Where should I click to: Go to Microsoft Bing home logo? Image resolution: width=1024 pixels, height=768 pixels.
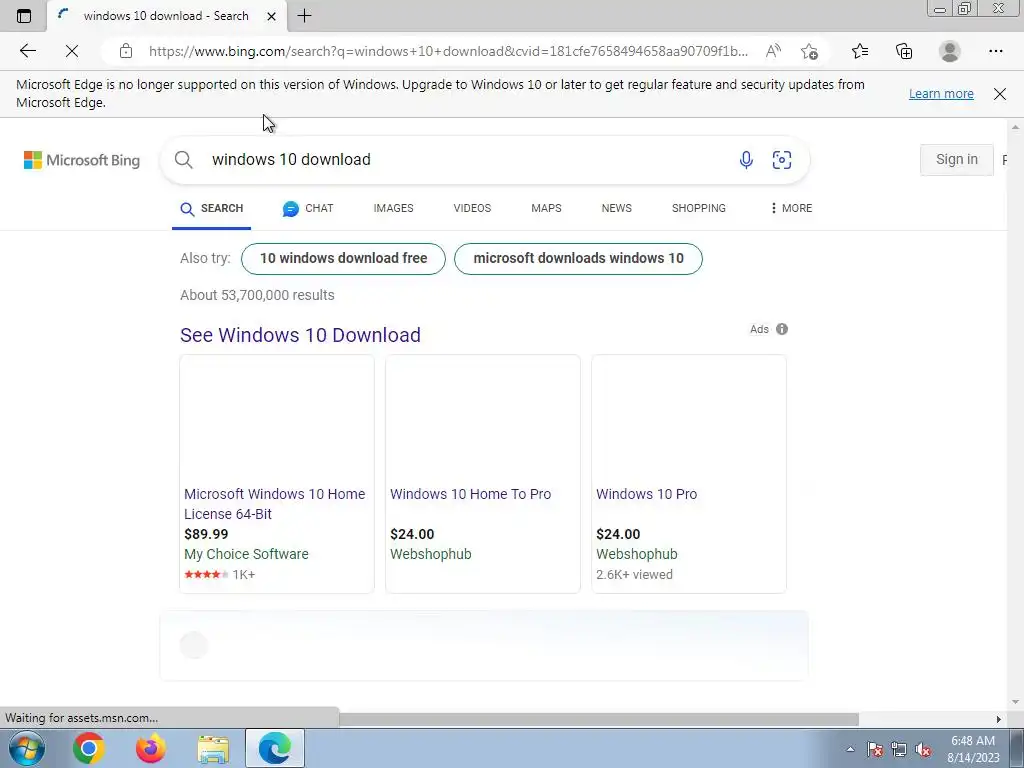(x=82, y=160)
